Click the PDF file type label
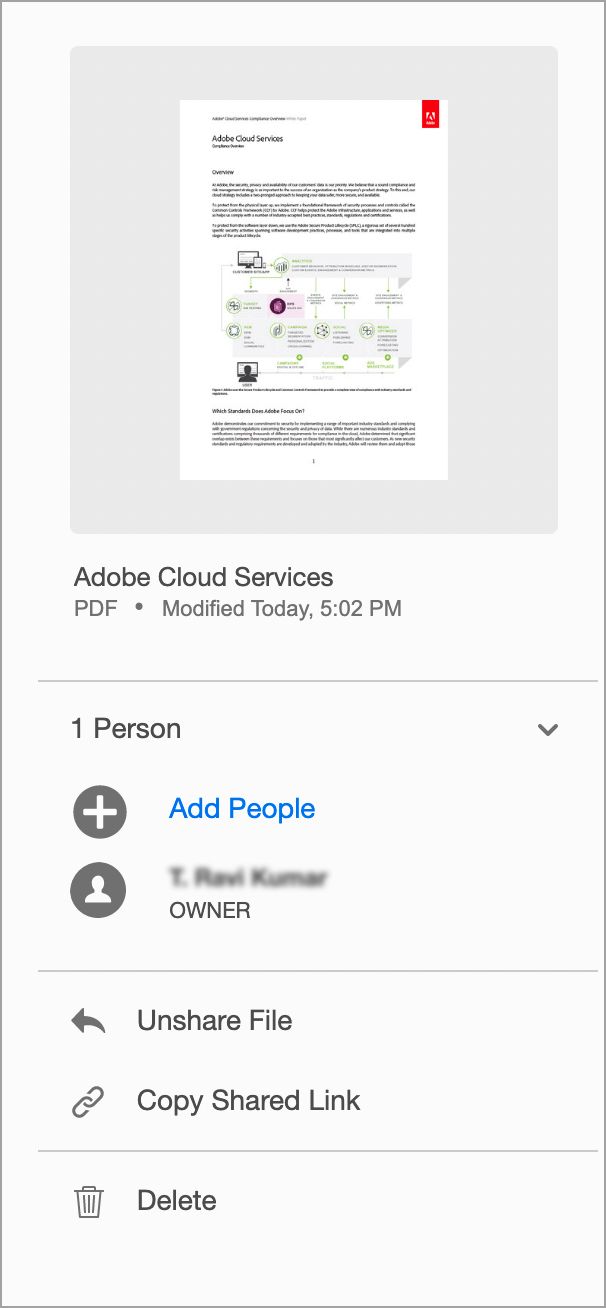Image resolution: width=606 pixels, height=1308 pixels. pyautogui.click(x=96, y=608)
